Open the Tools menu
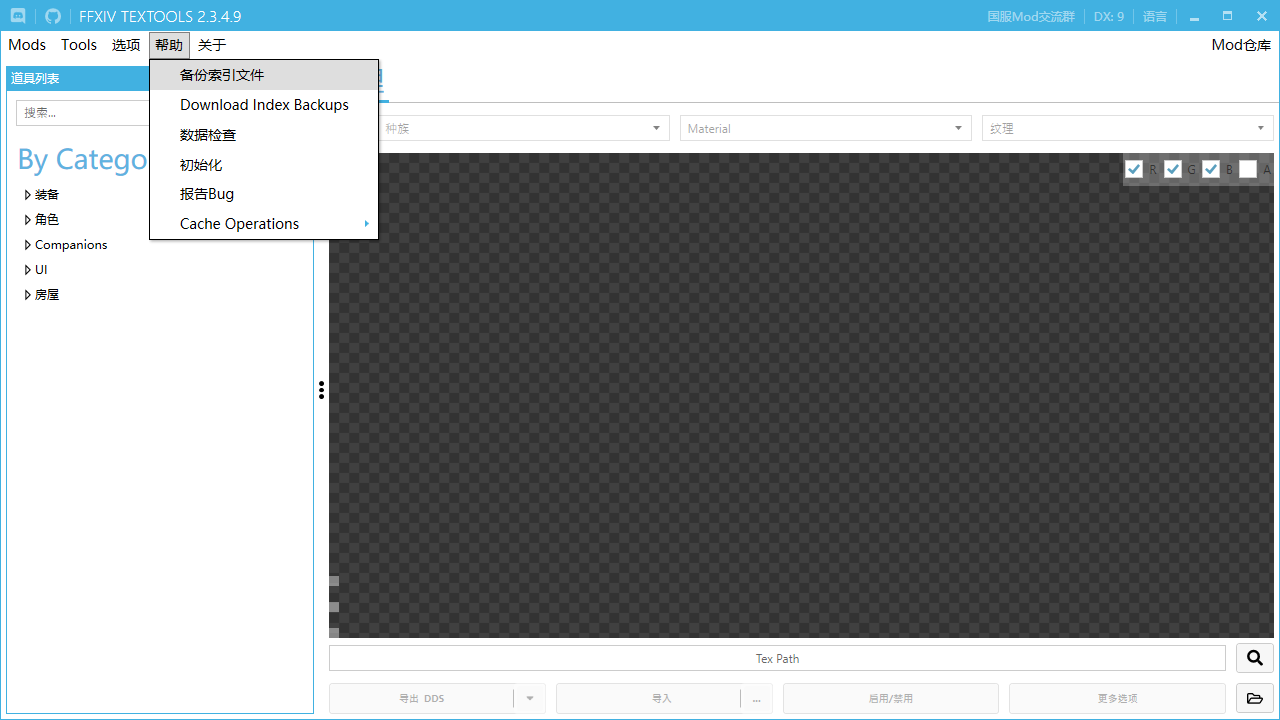The image size is (1280, 720). (x=79, y=45)
